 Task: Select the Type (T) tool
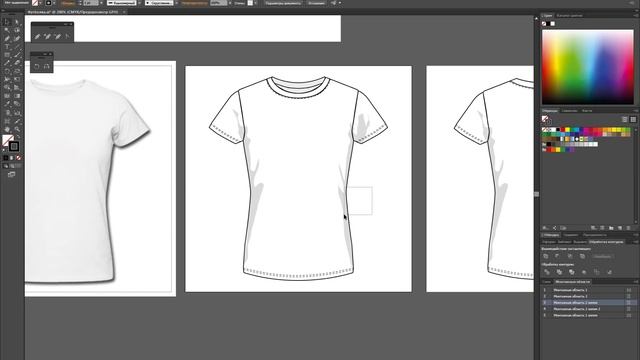point(7,47)
